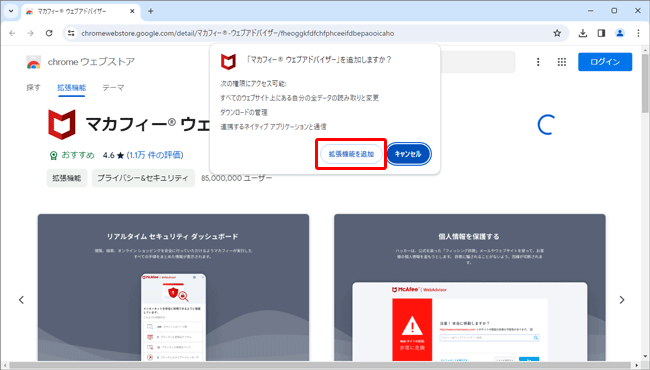Click the おすすめ badge icon
The height and width of the screenshot is (370, 650).
click(53, 155)
